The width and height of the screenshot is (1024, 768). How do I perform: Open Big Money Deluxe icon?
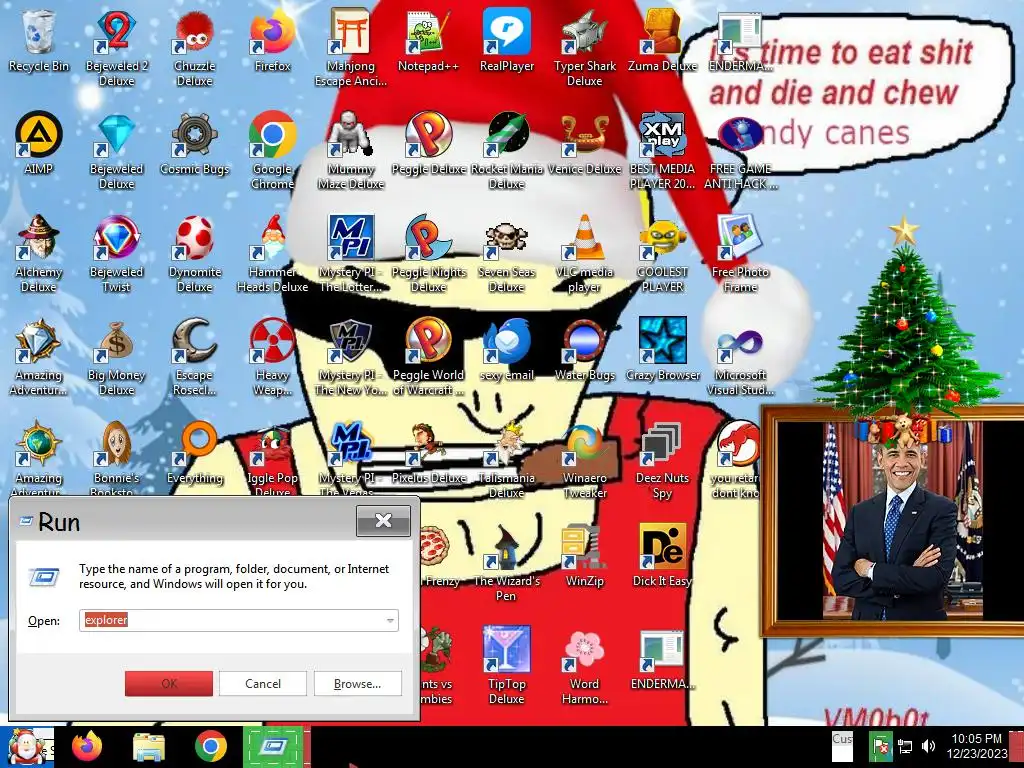(116, 357)
